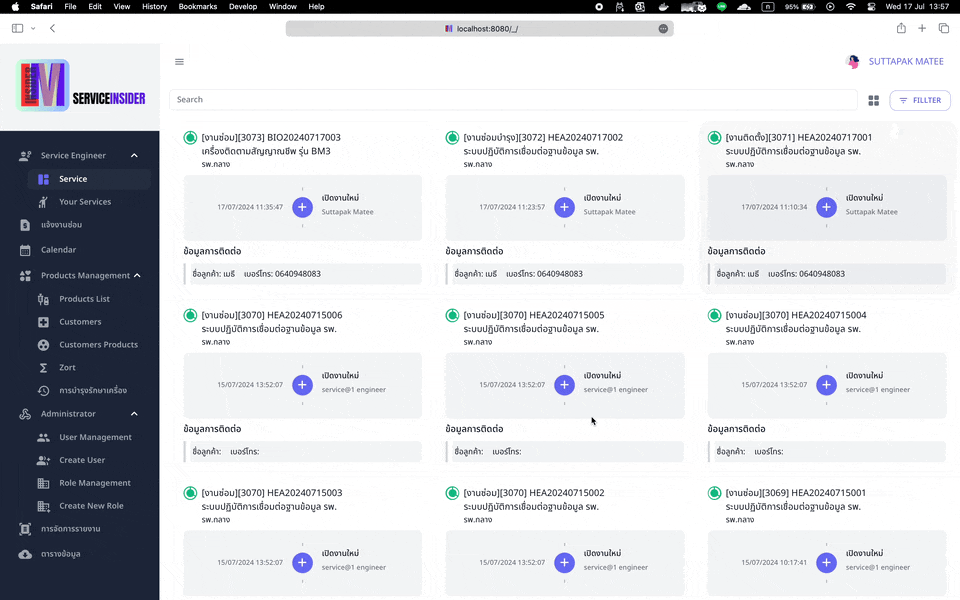Collapse the Service Engineer section
Image resolution: width=960 pixels, height=600 pixels.
click(134, 155)
